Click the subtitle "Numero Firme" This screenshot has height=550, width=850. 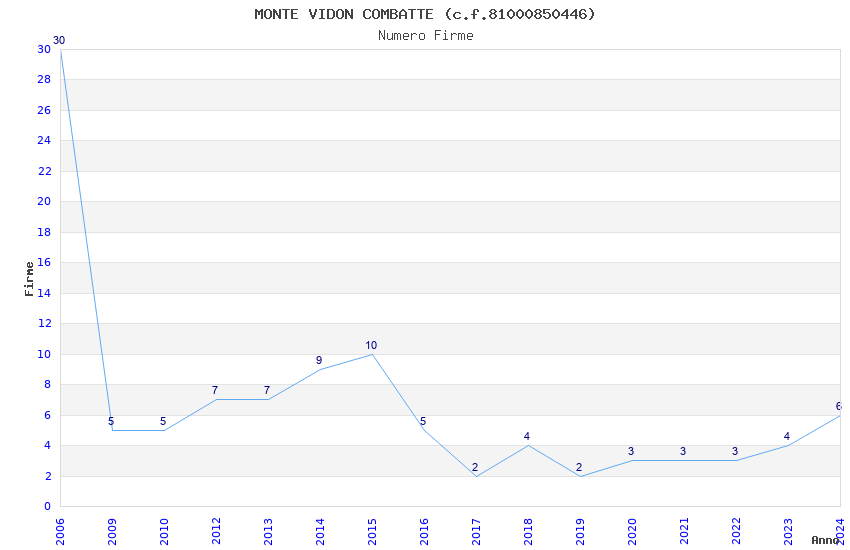[426, 36]
